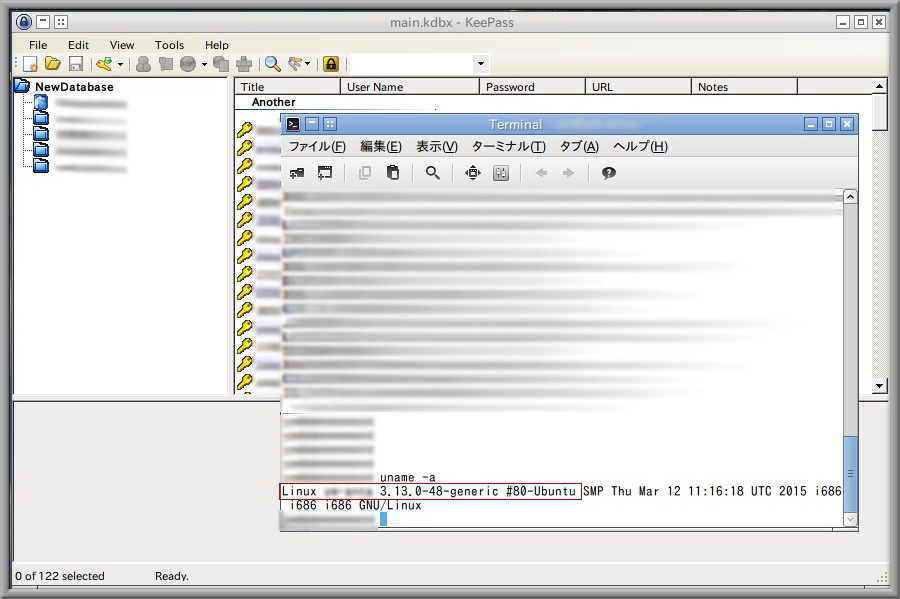Click the Terminal new window icon

coord(325,173)
